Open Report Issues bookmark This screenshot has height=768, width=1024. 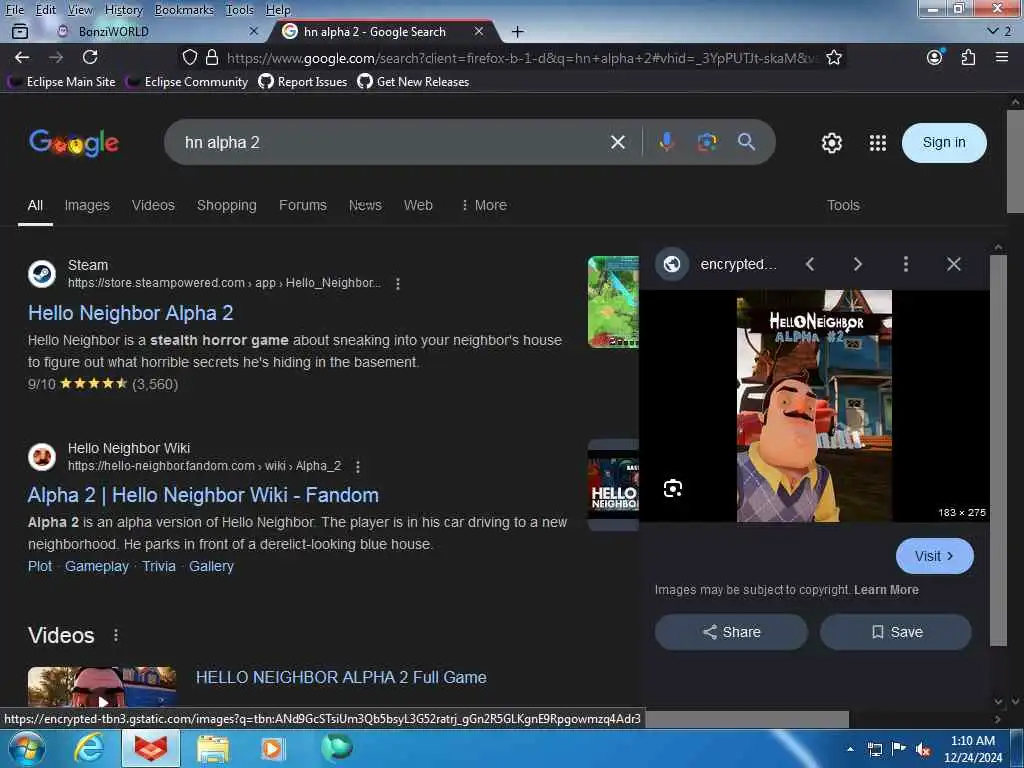pos(302,82)
